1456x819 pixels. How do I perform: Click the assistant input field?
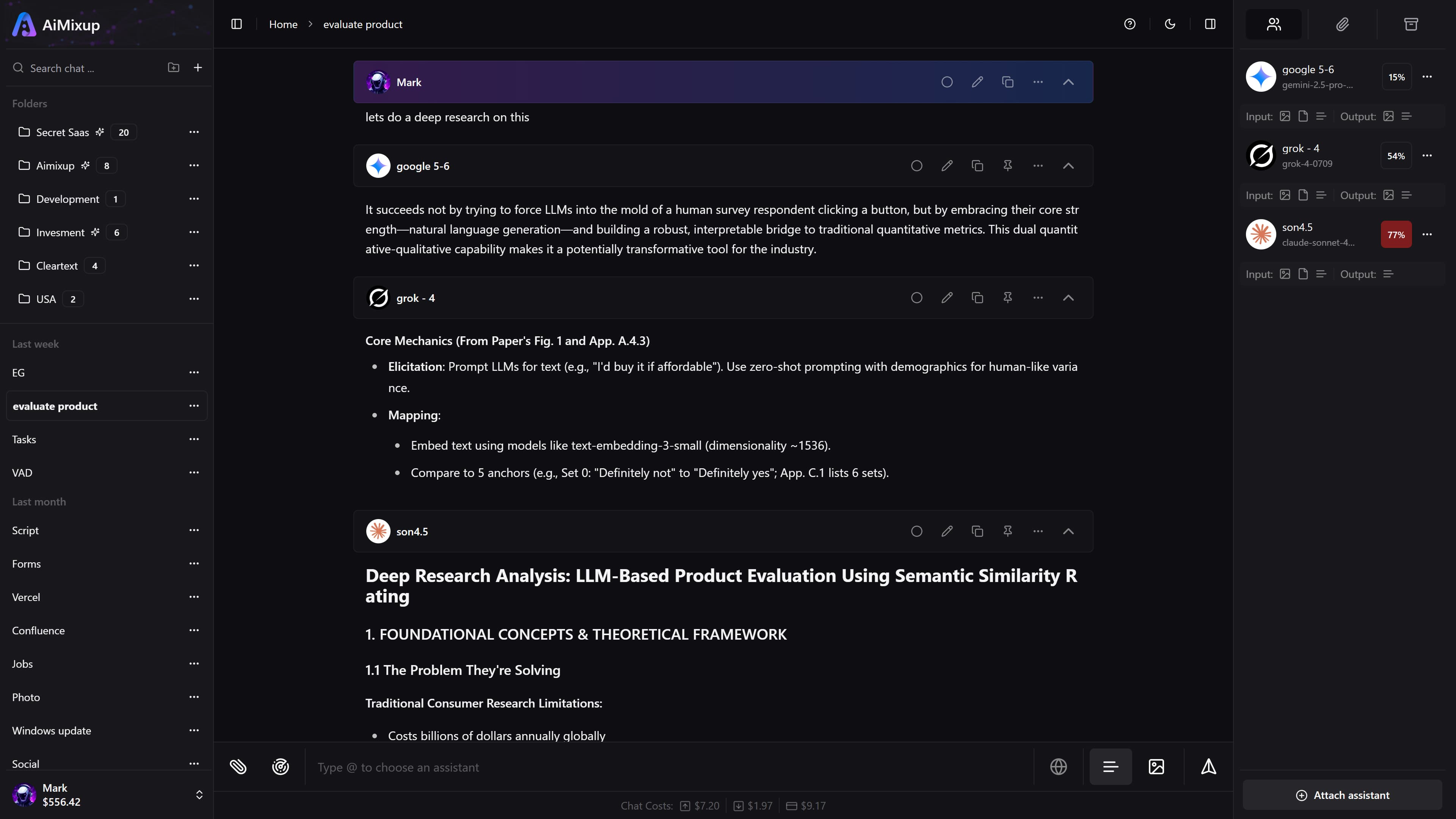(x=622, y=767)
